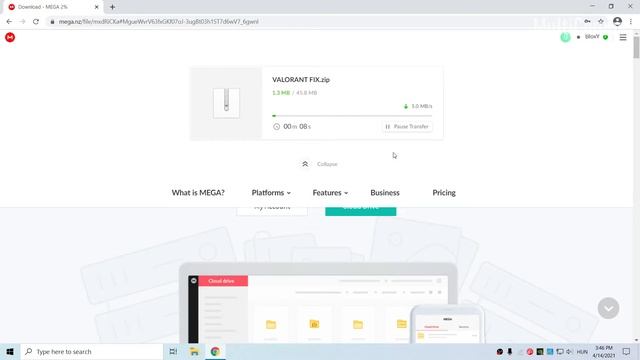Bookmark this page with the star icon
This screenshot has width=640, height=360.
coord(601,21)
